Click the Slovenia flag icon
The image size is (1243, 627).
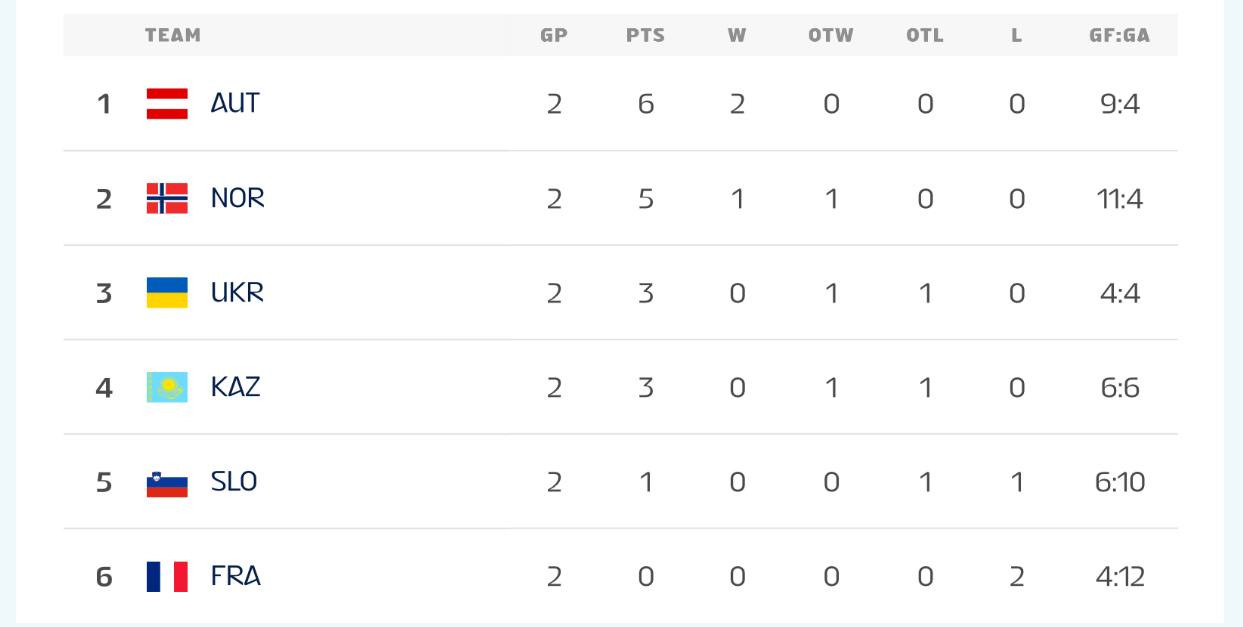point(167,482)
